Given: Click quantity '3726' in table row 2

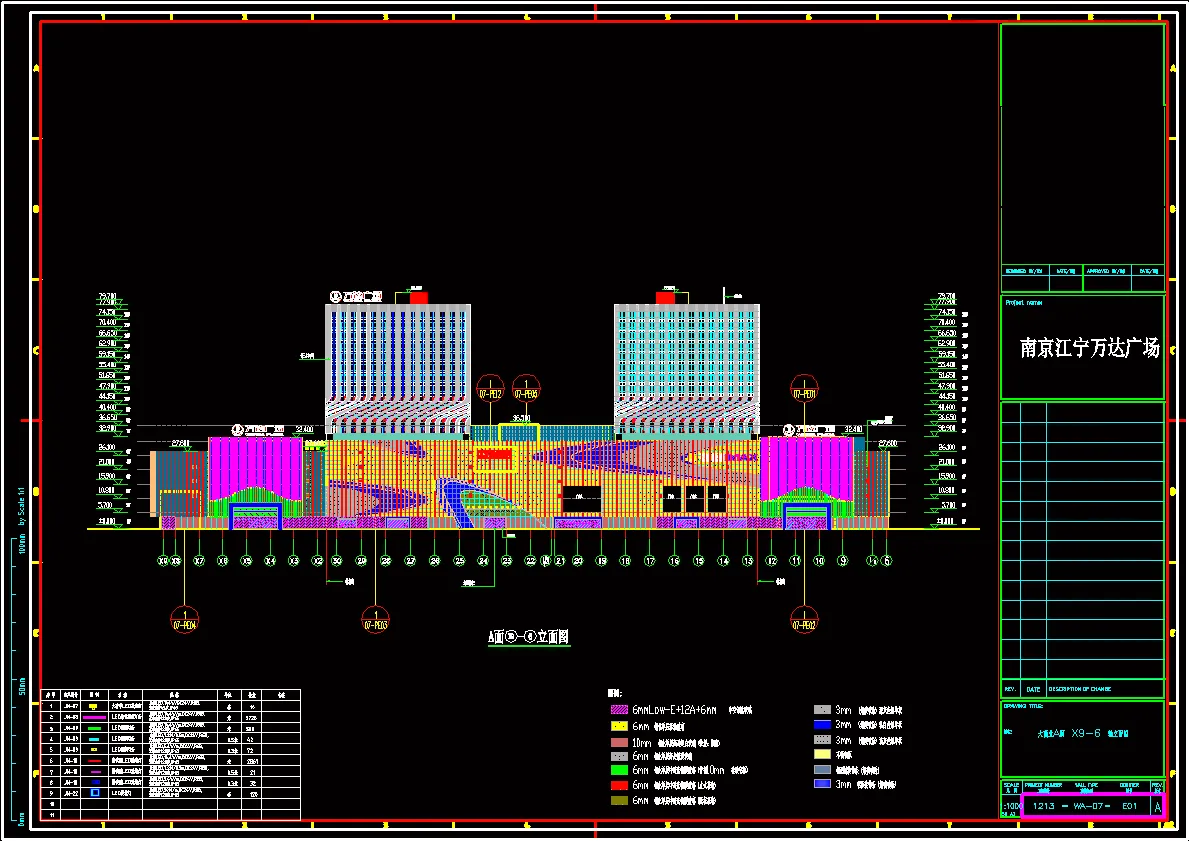Looking at the screenshot, I should [x=251, y=717].
